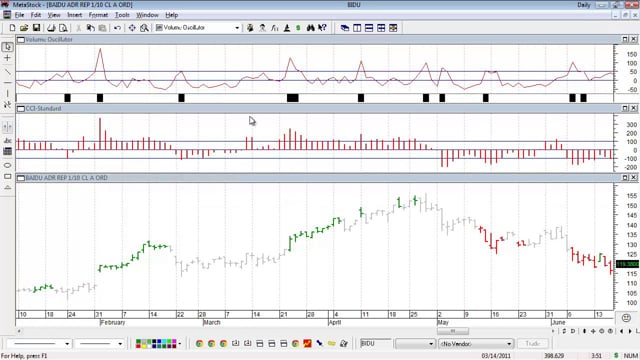Click the Print icon in the toolbar
Screen dimensions: 640x360
click(51, 28)
